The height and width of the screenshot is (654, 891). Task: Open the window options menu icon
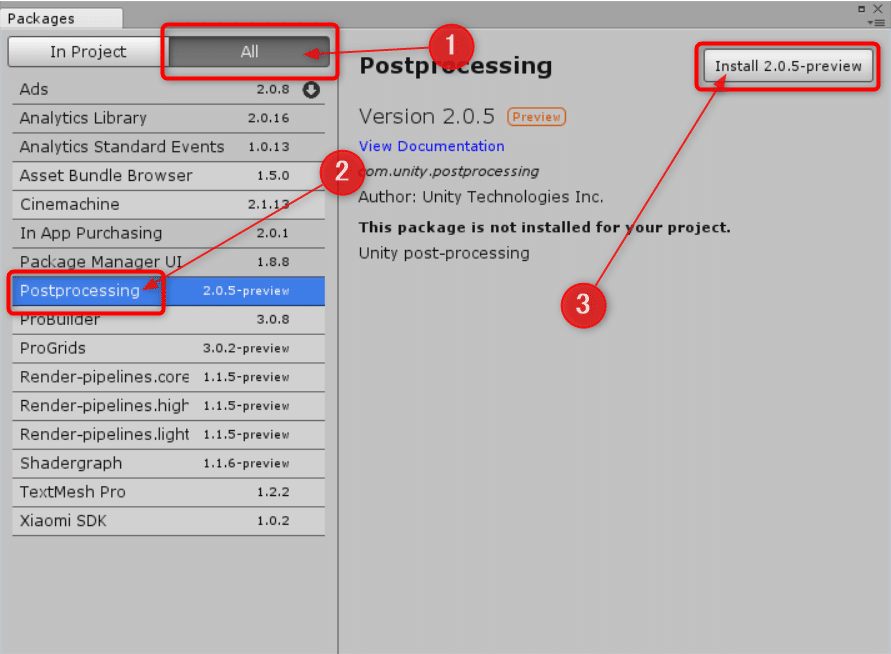tap(877, 23)
